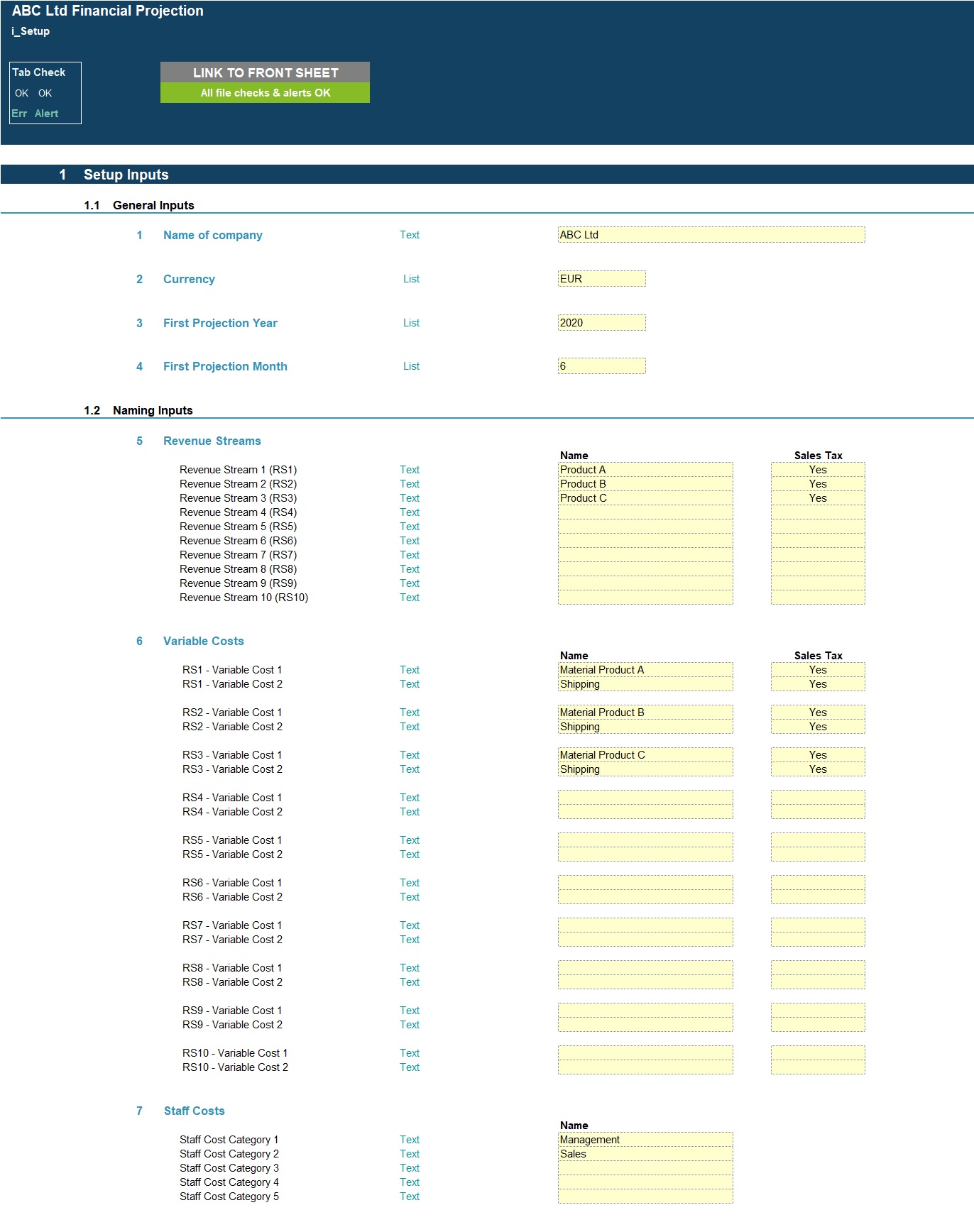Click the 'Tab Check' heading
Image resolution: width=974 pixels, height=1232 pixels.
[39, 72]
